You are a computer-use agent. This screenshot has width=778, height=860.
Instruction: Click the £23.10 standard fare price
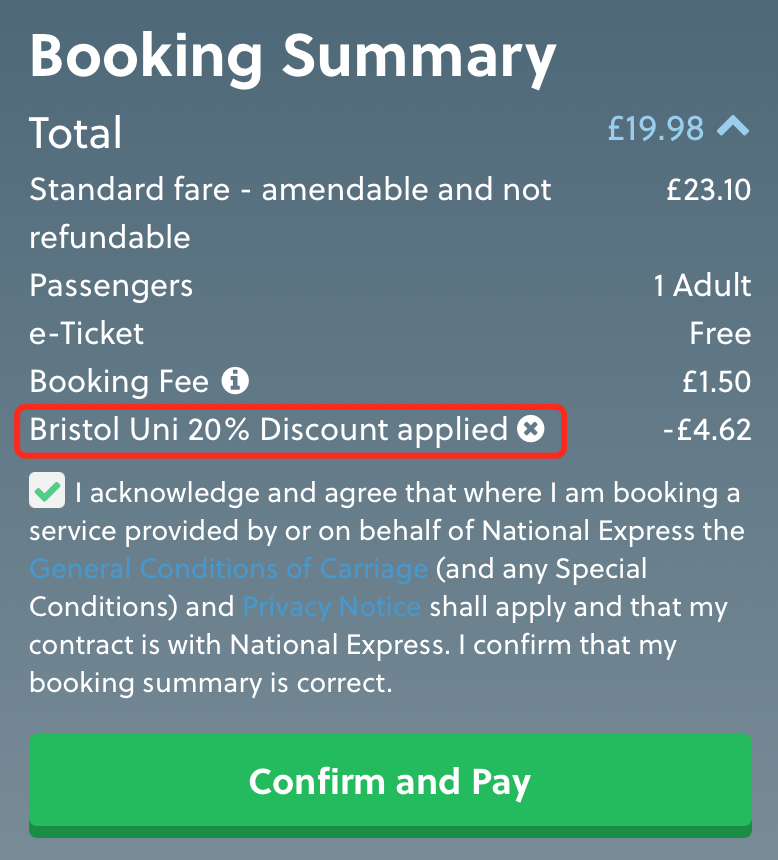pyautogui.click(x=708, y=190)
